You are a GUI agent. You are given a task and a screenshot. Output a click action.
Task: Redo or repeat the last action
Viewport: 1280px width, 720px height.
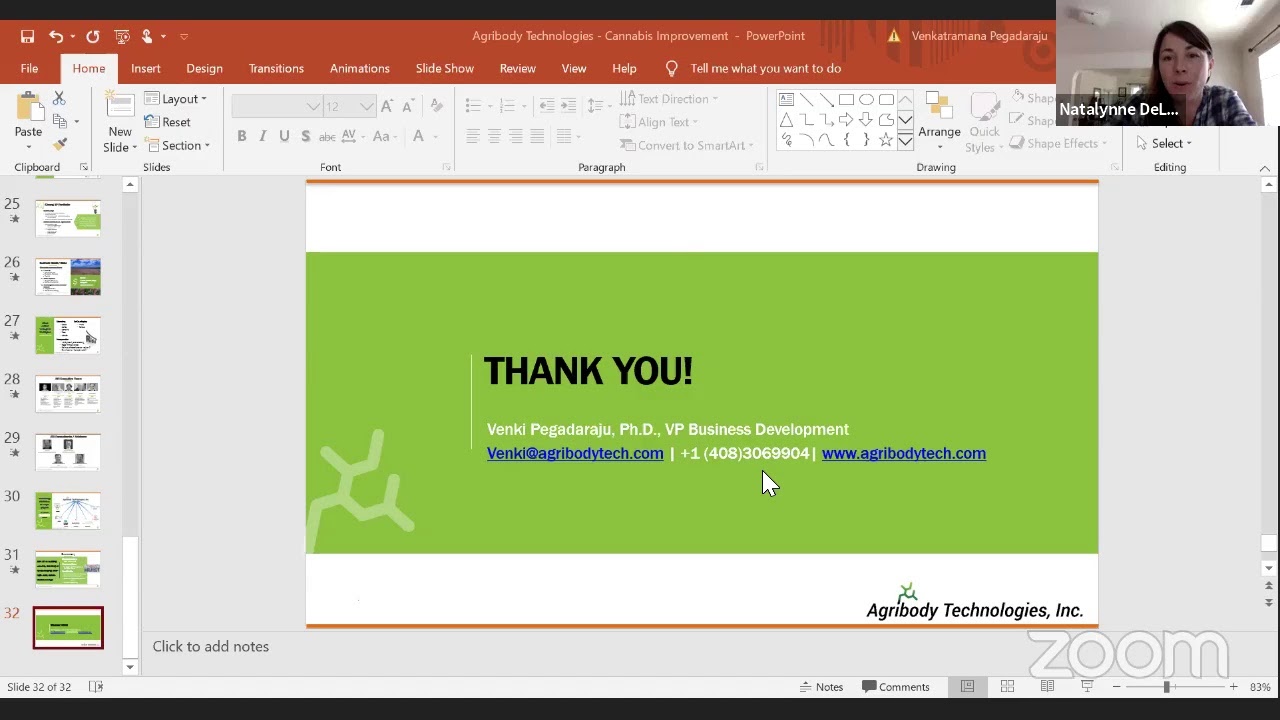pyautogui.click(x=92, y=36)
